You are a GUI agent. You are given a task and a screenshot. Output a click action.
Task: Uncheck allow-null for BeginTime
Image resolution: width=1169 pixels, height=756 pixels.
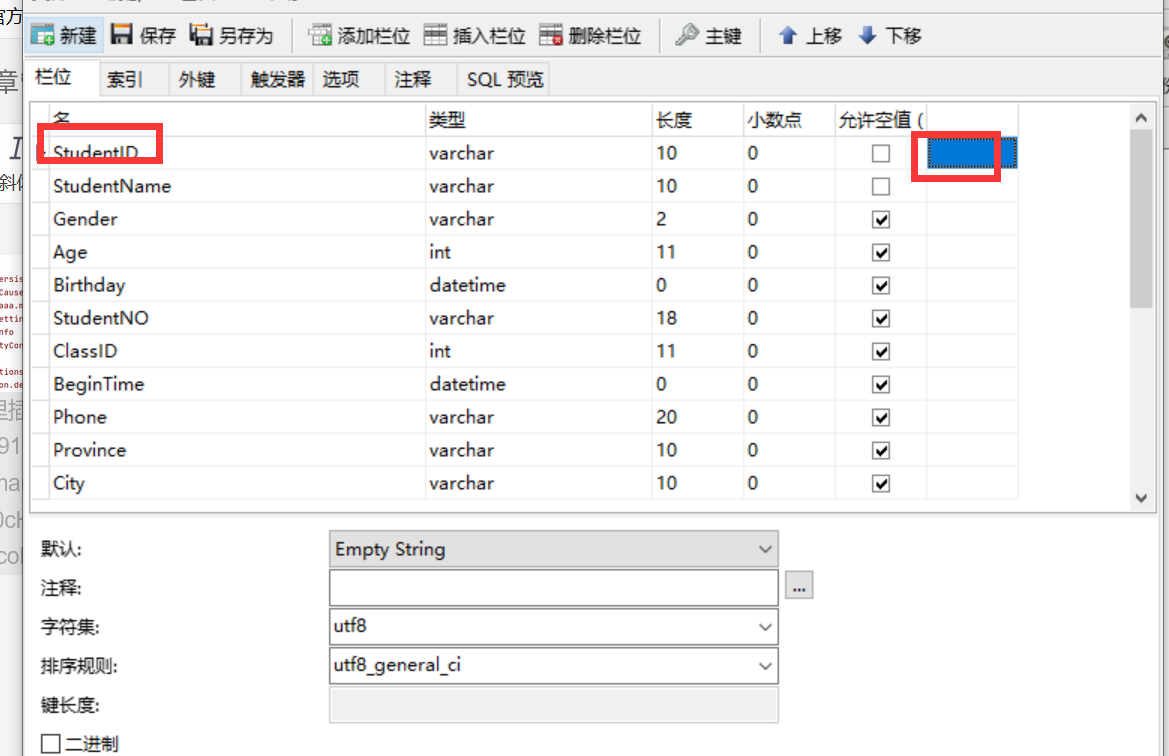point(880,384)
